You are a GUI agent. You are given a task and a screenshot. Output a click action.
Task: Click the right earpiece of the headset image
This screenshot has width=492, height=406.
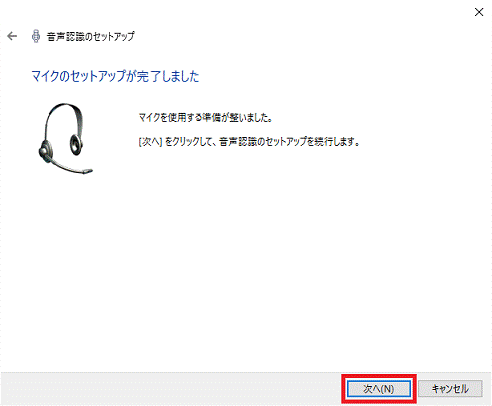tap(76, 145)
